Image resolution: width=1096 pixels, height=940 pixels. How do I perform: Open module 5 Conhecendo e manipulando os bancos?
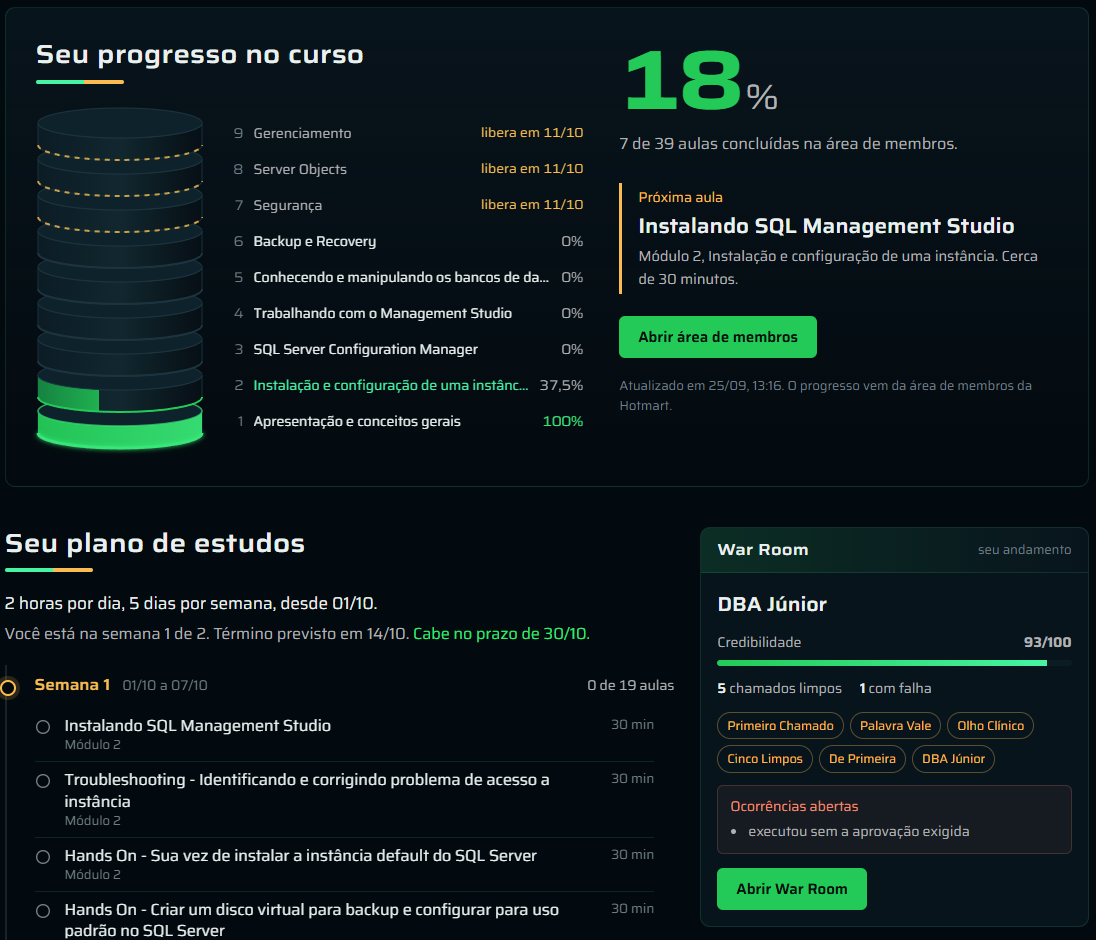[408, 277]
